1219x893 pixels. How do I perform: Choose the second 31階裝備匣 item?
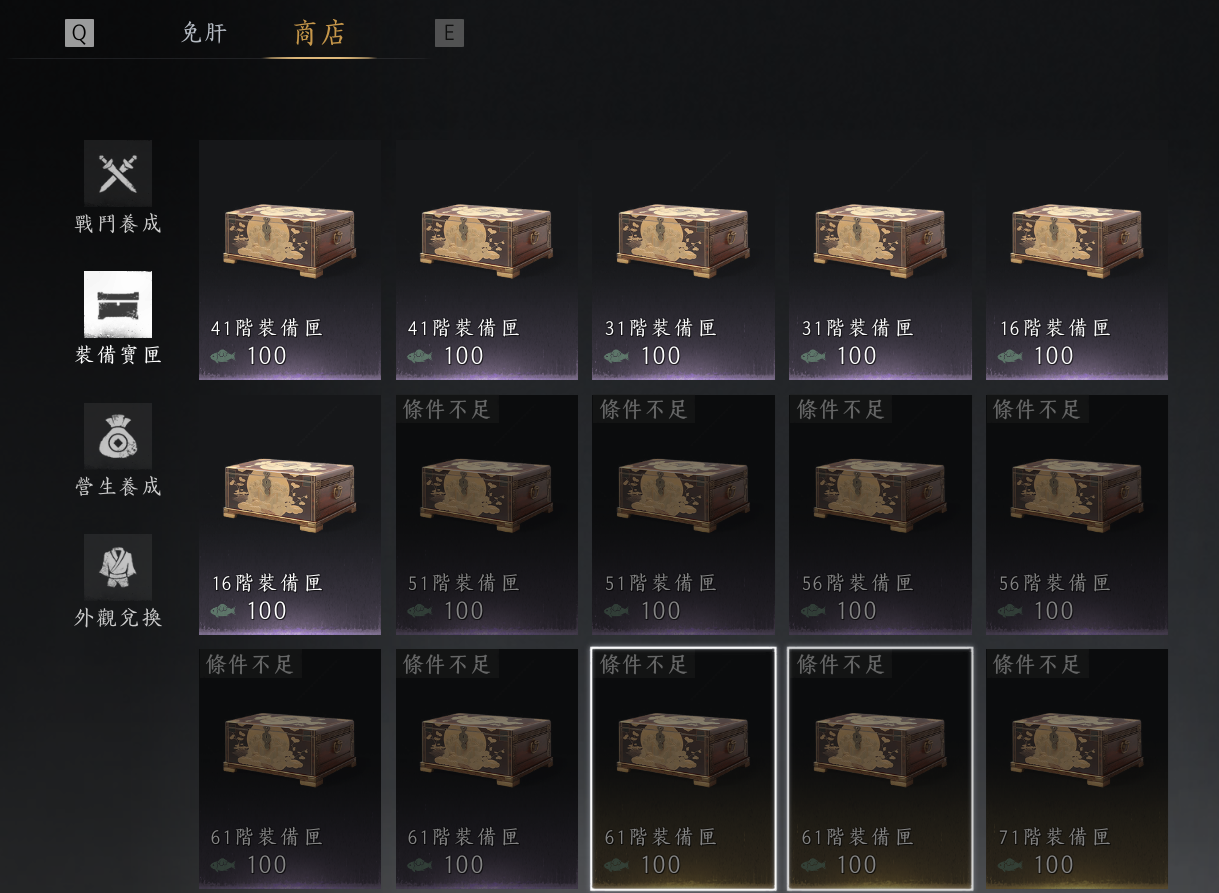[880, 260]
